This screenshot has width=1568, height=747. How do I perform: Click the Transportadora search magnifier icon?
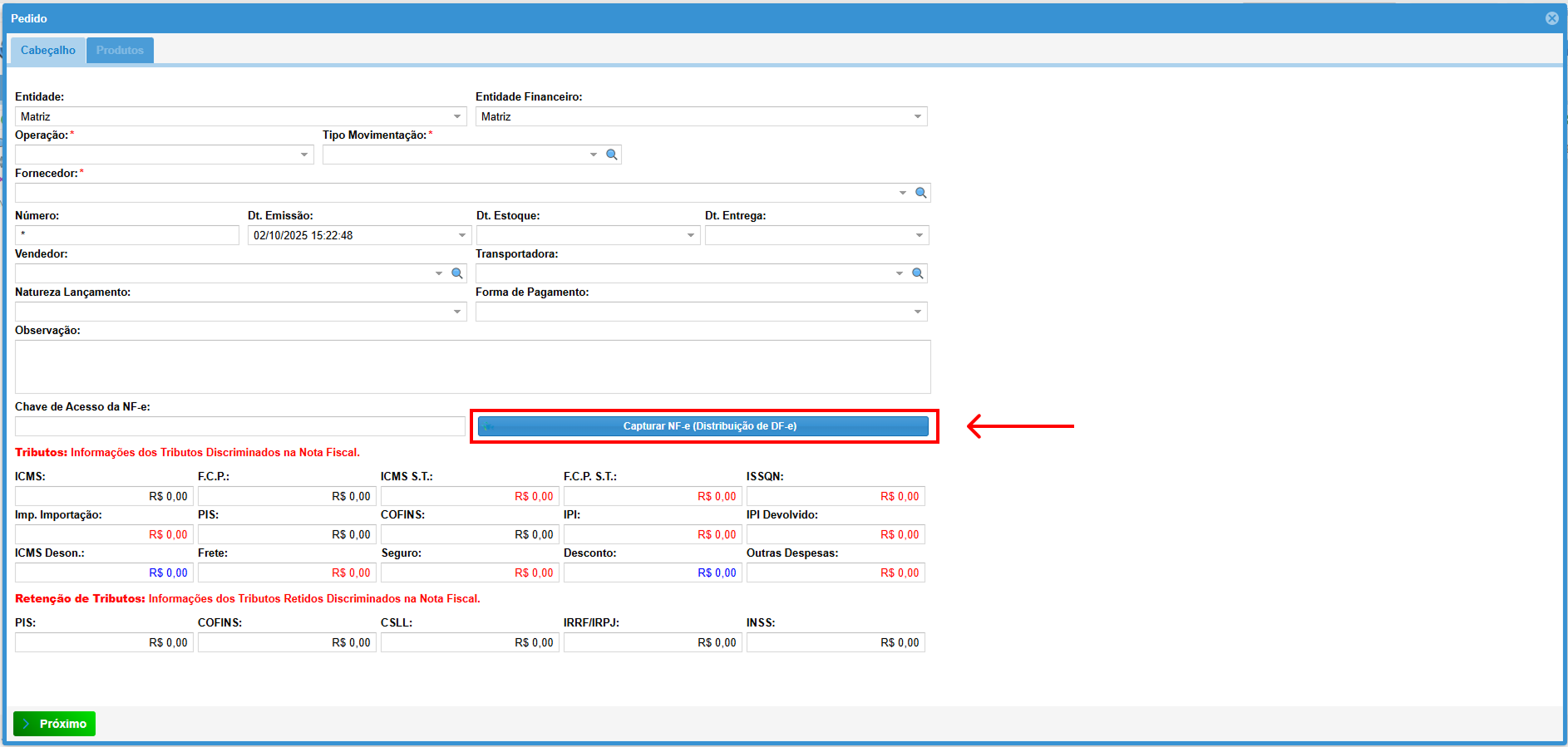point(917,273)
